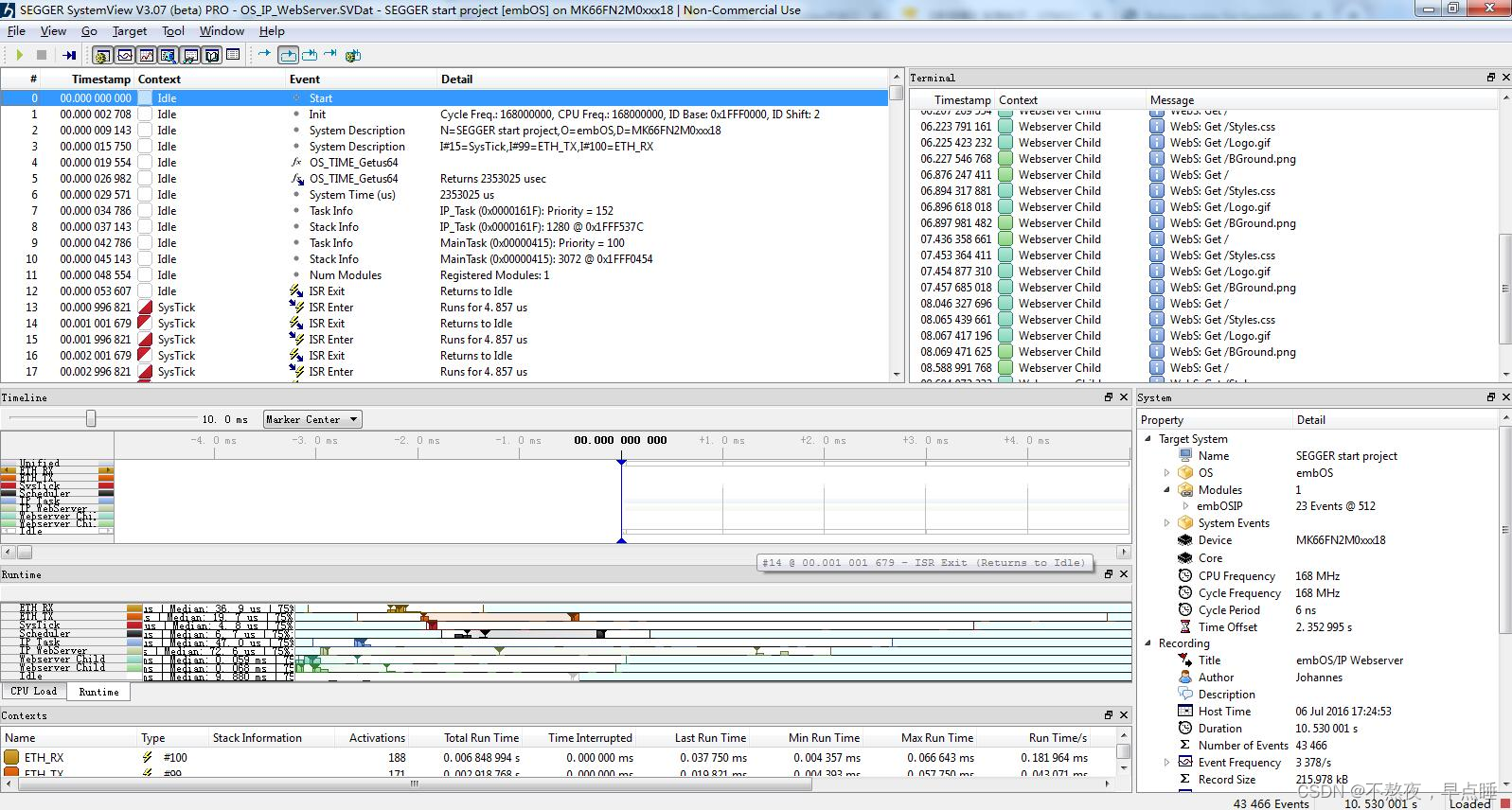1512x810 pixels.
Task: Float the System panel
Action: [1491, 397]
